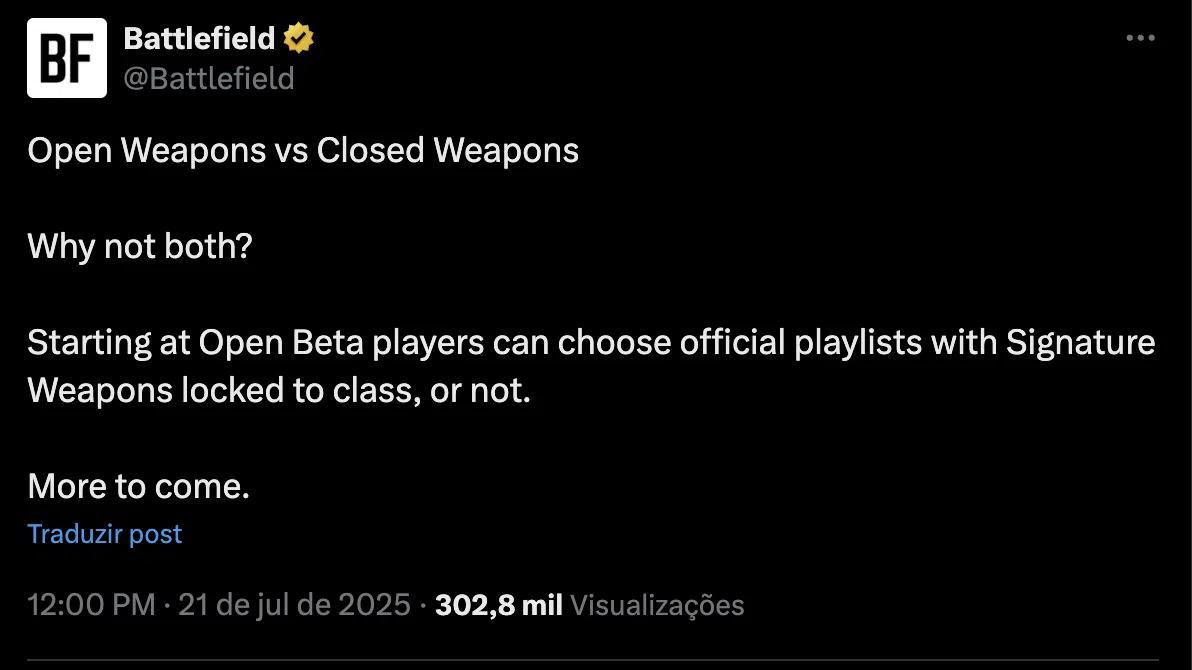Click the Traduzir post link
The image size is (1192, 670).
coord(105,534)
